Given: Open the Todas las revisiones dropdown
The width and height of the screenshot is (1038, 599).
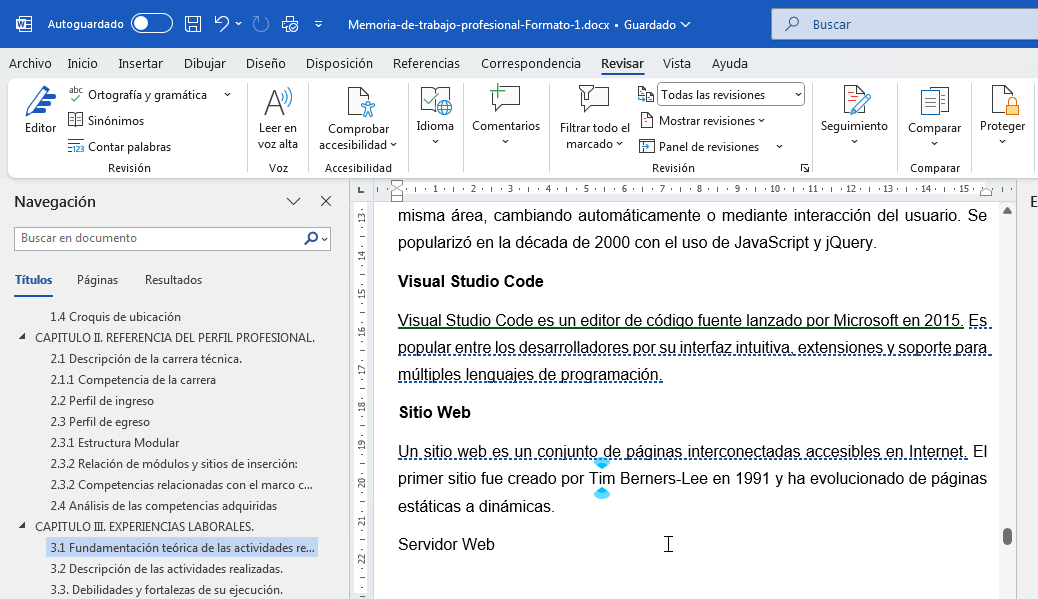Looking at the screenshot, I should [731, 95].
